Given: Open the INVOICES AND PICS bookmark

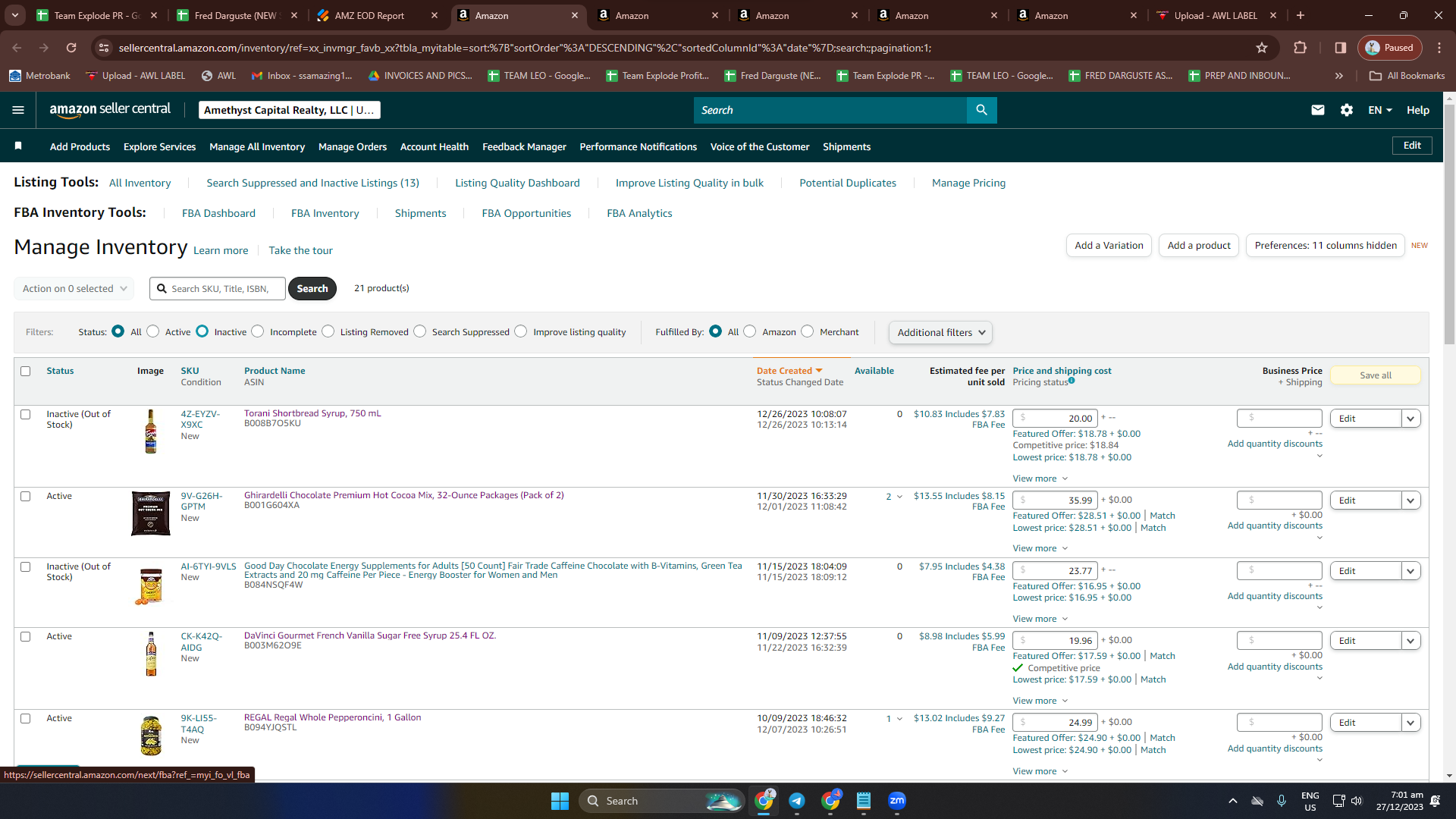Looking at the screenshot, I should click(420, 76).
